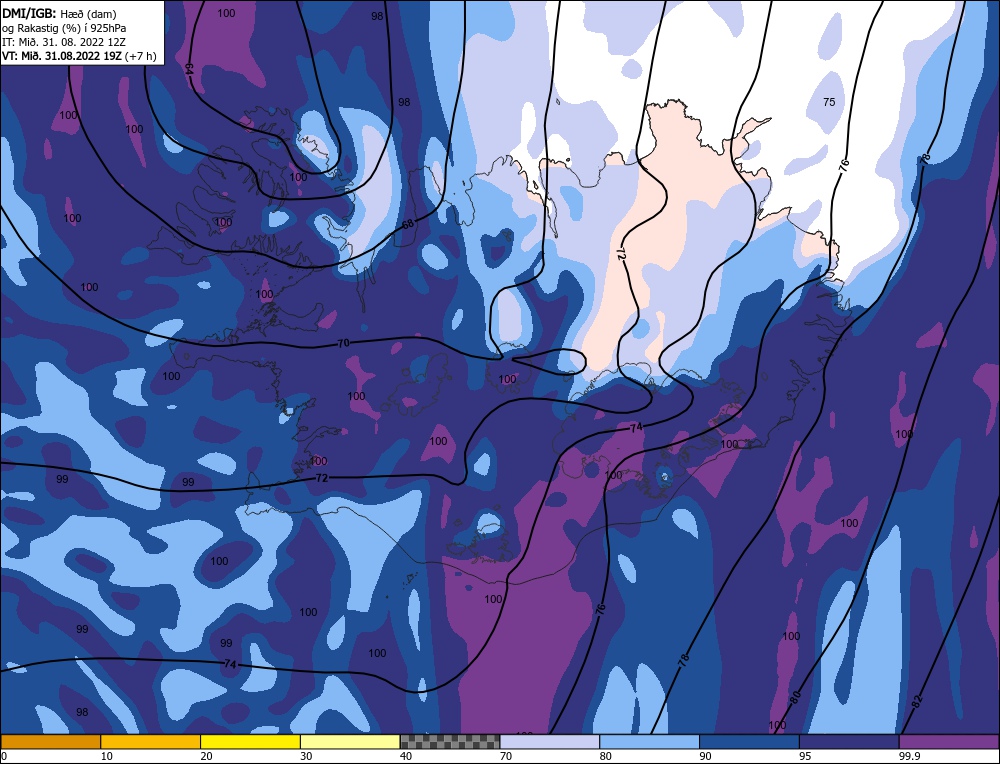Click the legend tick label '80' below colorbar
Screen dimensions: 1000x764
[605, 756]
